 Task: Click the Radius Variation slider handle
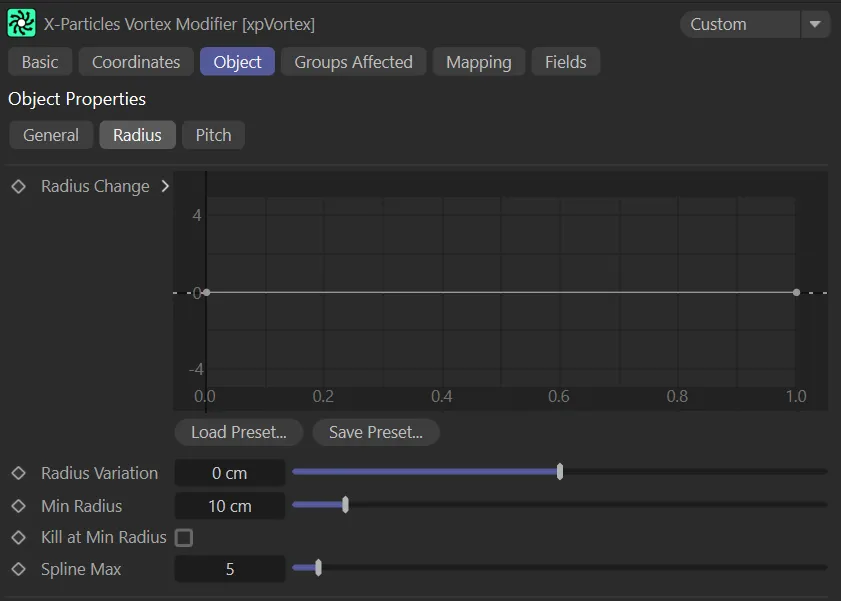560,472
